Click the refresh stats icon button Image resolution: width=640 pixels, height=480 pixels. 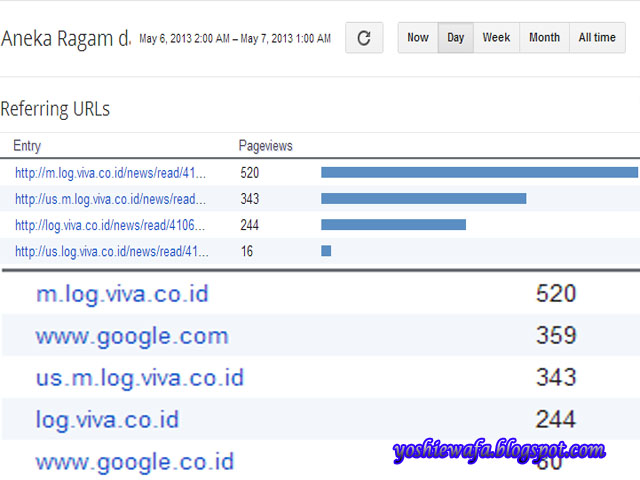point(364,38)
